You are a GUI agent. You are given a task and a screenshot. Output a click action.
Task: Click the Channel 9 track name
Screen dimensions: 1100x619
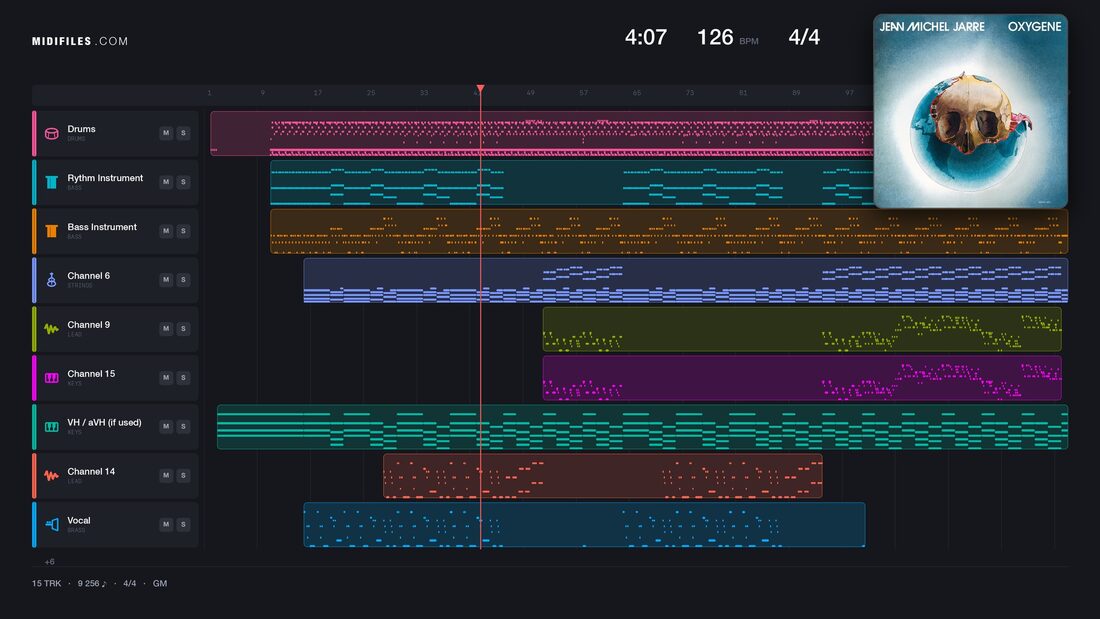(x=88, y=325)
